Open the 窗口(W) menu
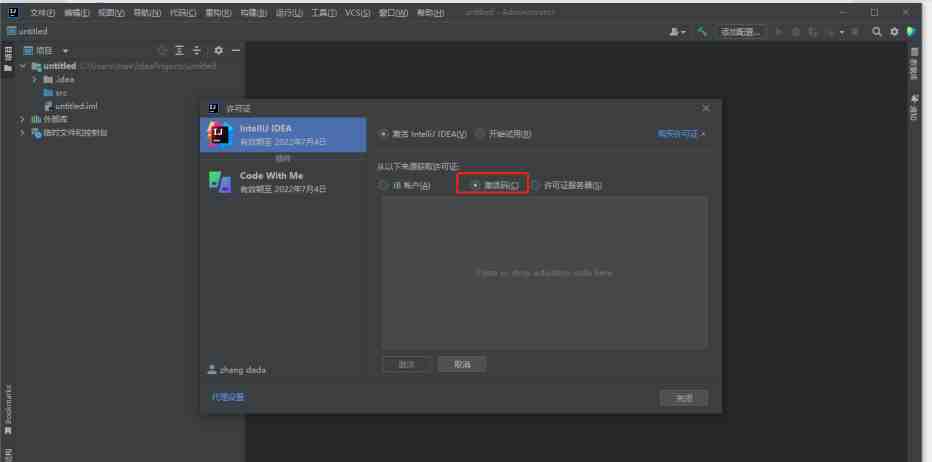The width and height of the screenshot is (932, 462). [393, 12]
